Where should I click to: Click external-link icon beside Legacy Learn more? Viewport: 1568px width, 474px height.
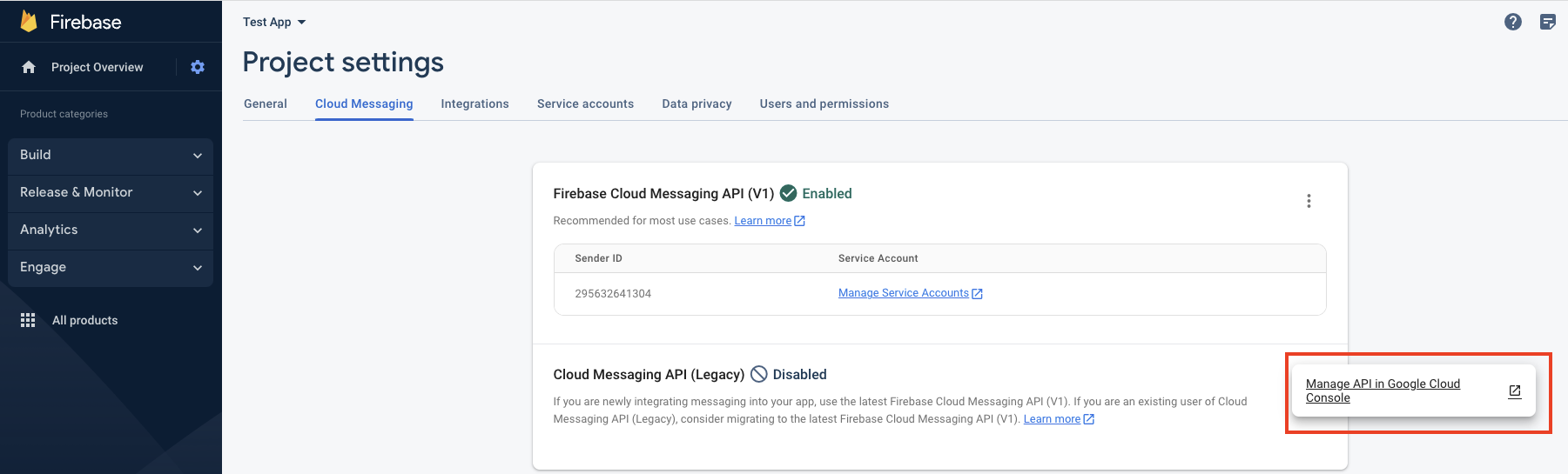pos(1088,419)
